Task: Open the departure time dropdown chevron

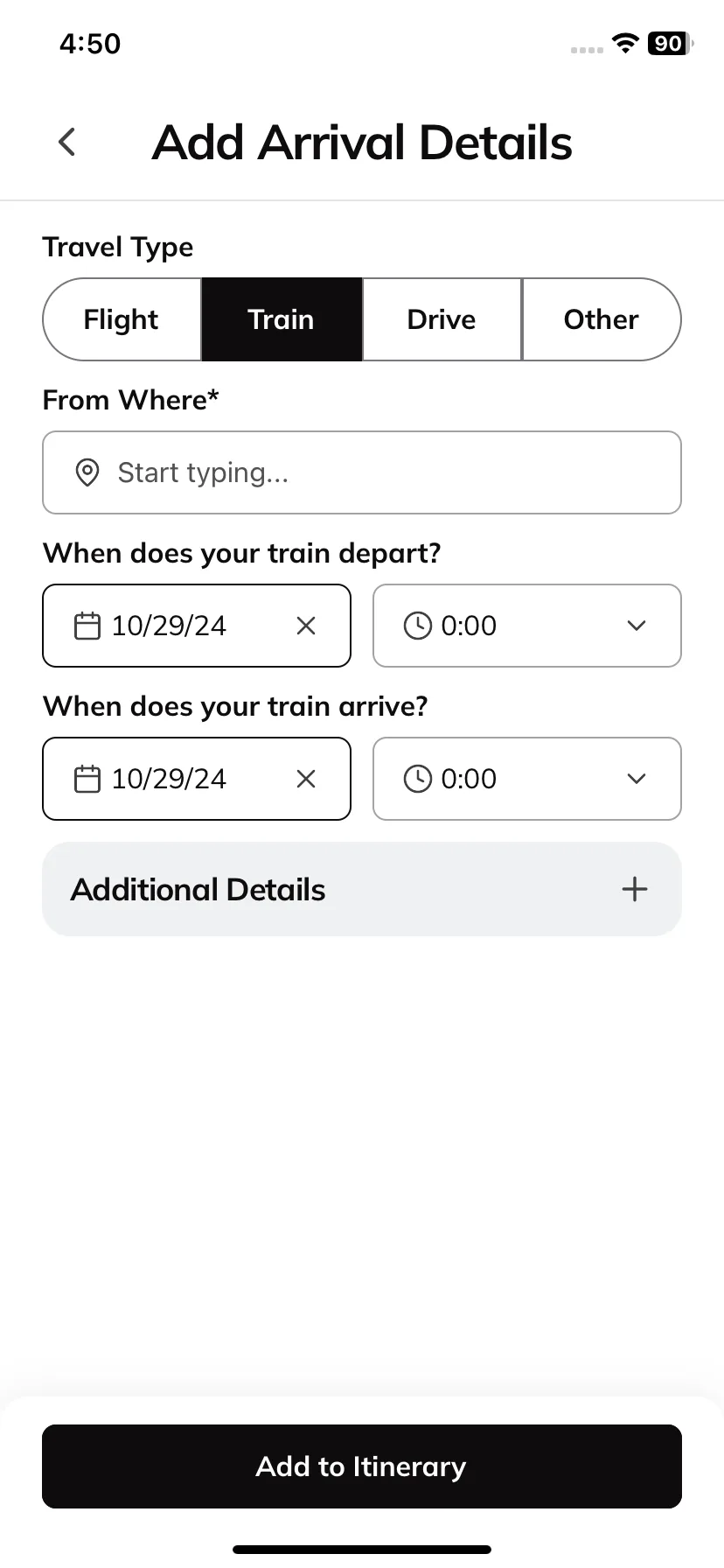Action: [637, 626]
